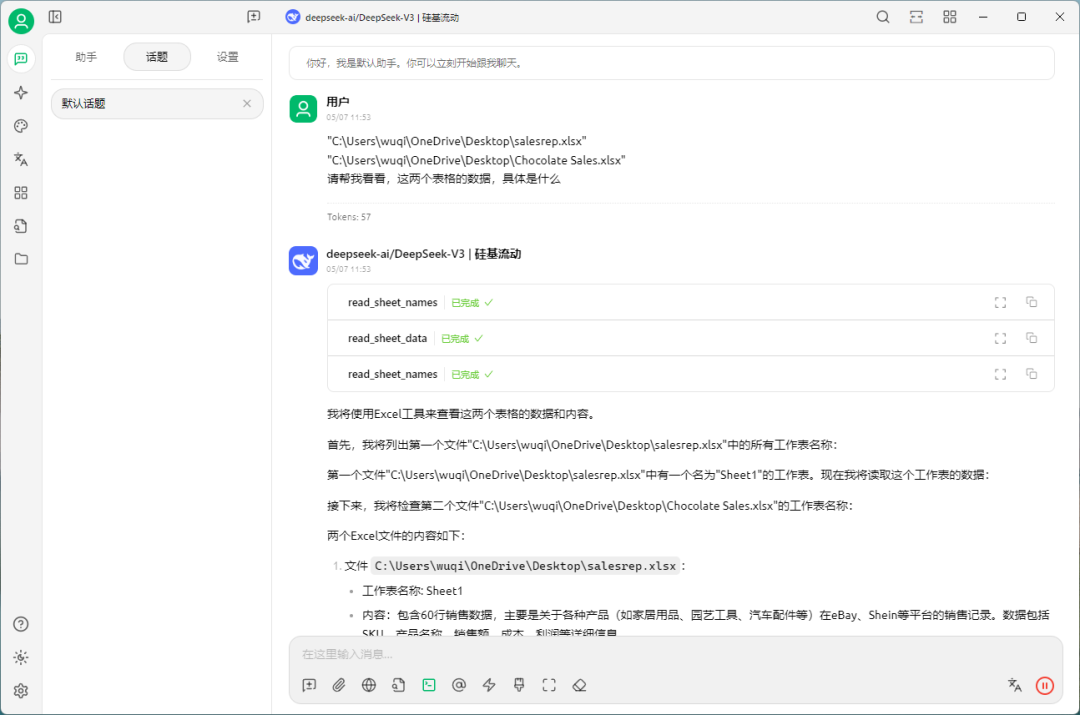Switch to the 助手 tab

[x=85, y=57]
